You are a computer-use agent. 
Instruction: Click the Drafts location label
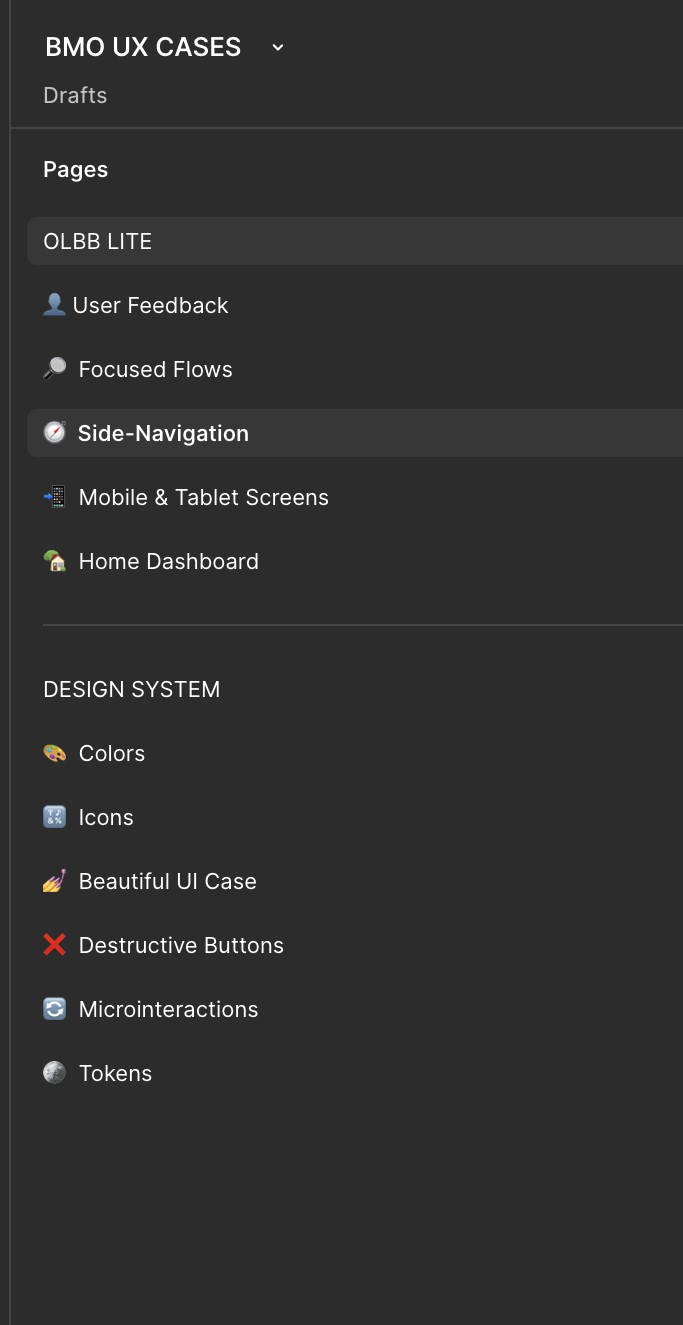click(75, 95)
